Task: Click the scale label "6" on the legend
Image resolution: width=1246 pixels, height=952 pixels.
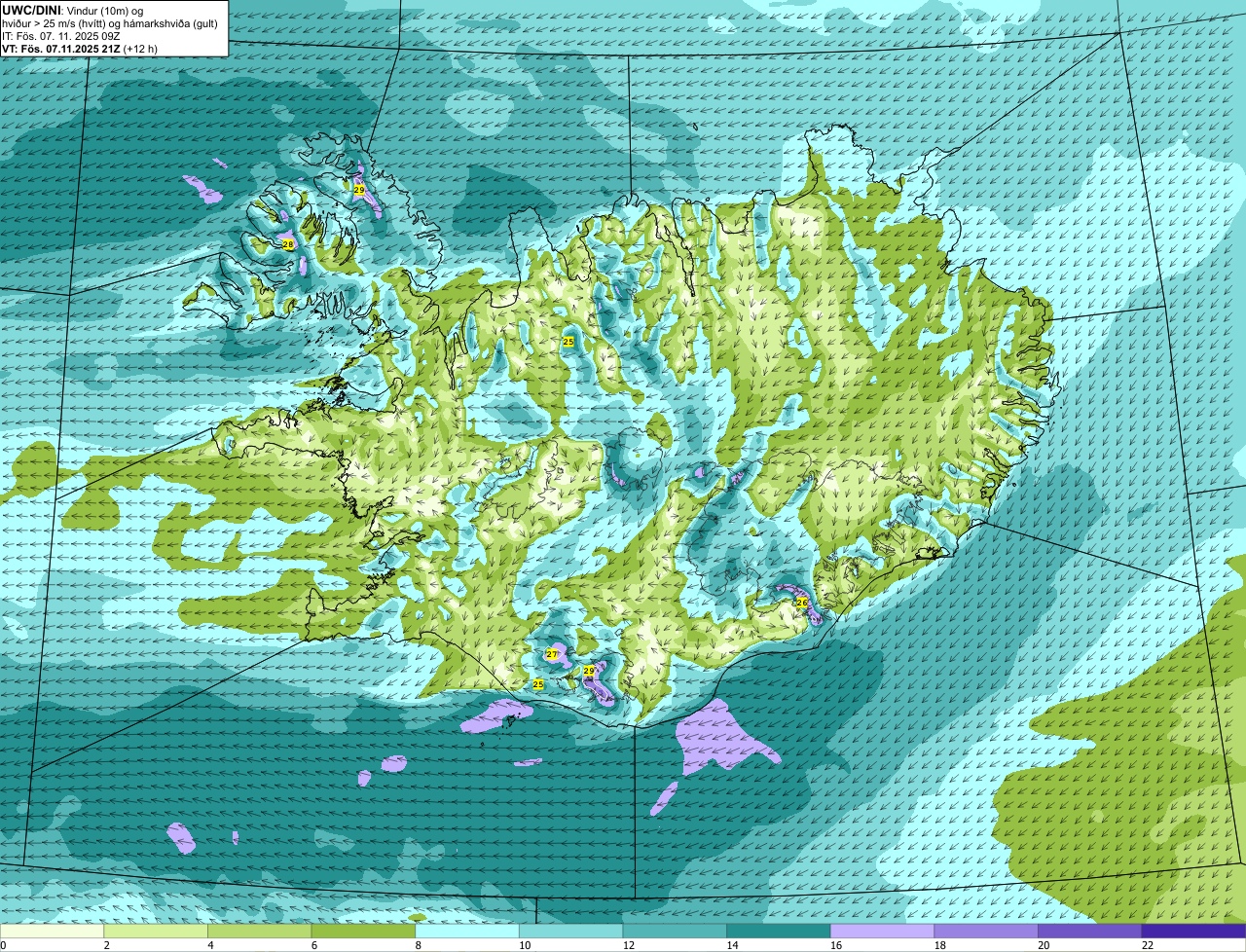Action: click(314, 945)
